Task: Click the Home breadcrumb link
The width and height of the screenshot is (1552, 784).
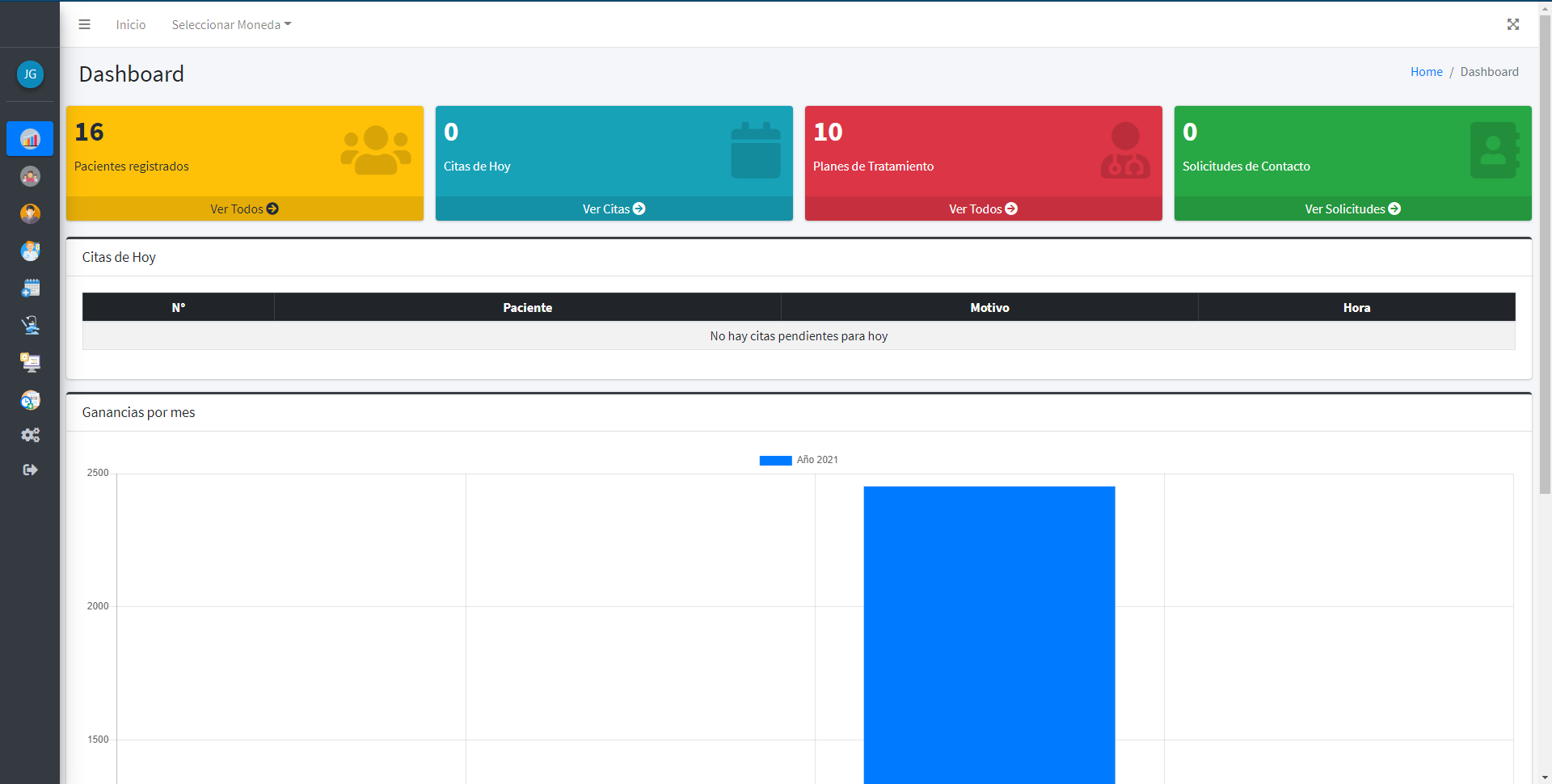Action: pos(1426,72)
